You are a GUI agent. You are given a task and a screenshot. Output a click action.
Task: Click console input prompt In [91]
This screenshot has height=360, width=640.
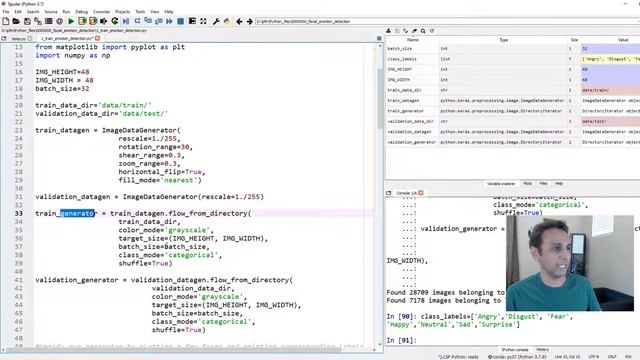401,340
